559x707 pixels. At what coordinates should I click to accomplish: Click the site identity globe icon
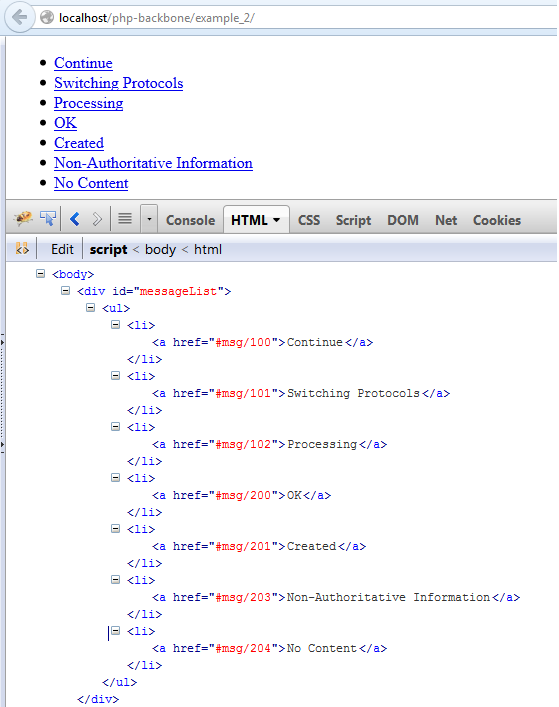[47, 18]
